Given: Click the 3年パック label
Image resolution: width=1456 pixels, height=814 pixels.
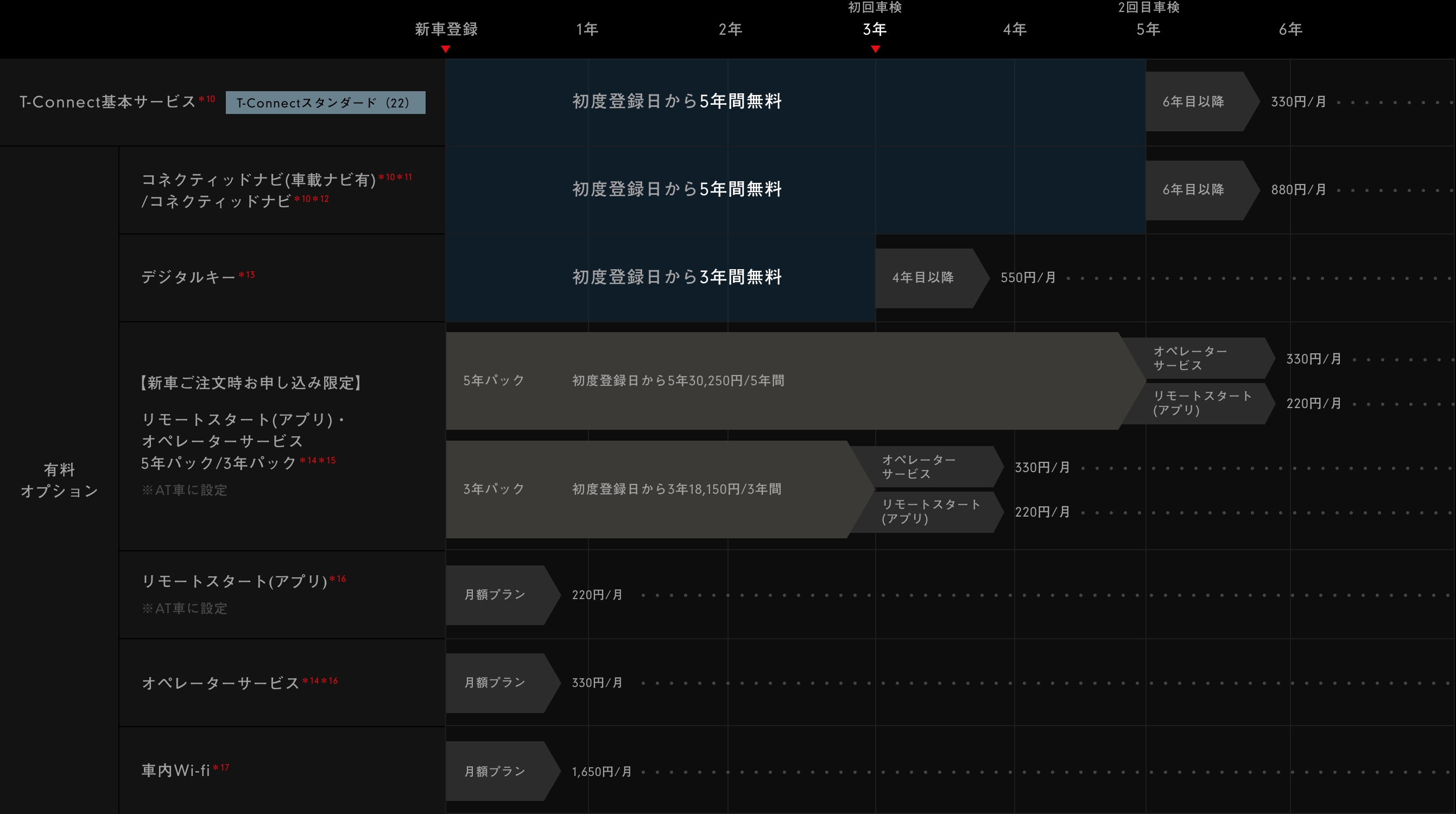Looking at the screenshot, I should tap(494, 489).
